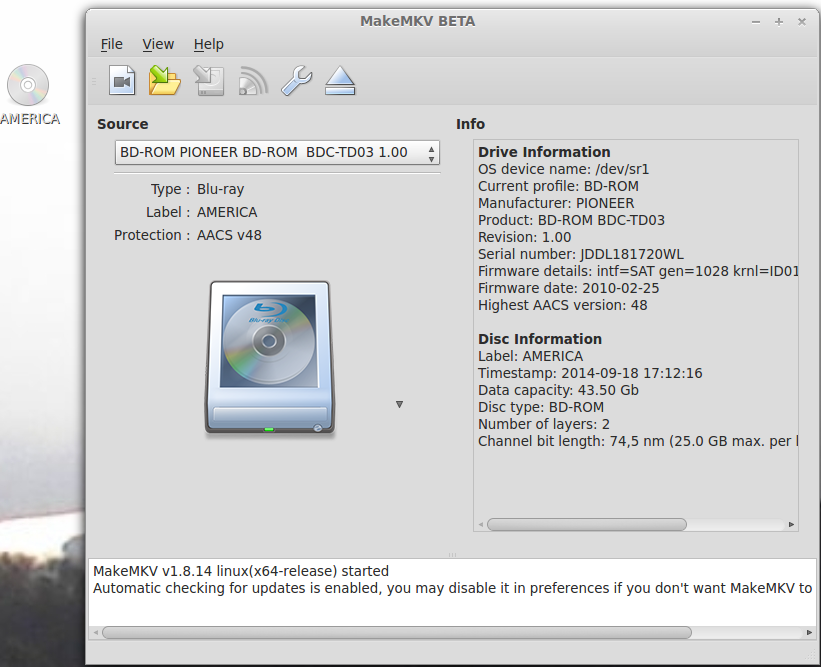Click right arrow of log scrollbar
This screenshot has width=821, height=667.
point(809,632)
